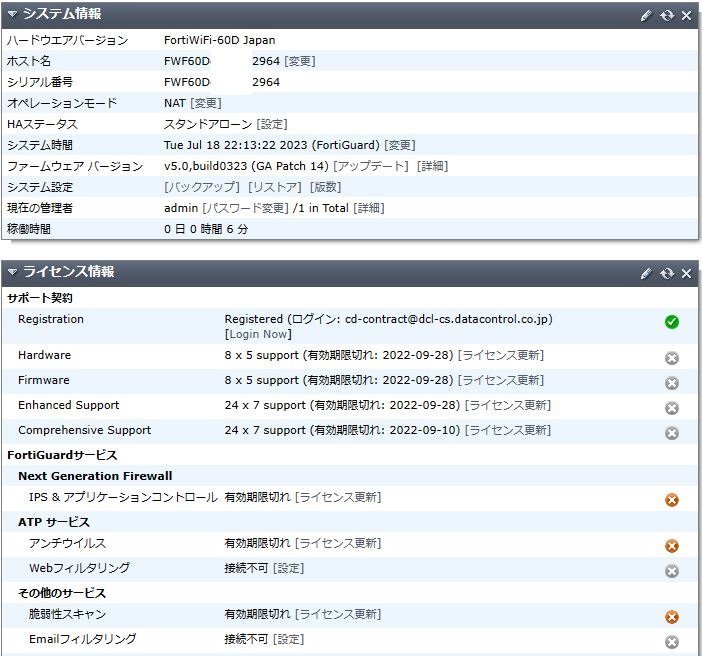The width and height of the screenshot is (702, 656).
Task: Click the システム情報 panel title
Action: click(62, 14)
